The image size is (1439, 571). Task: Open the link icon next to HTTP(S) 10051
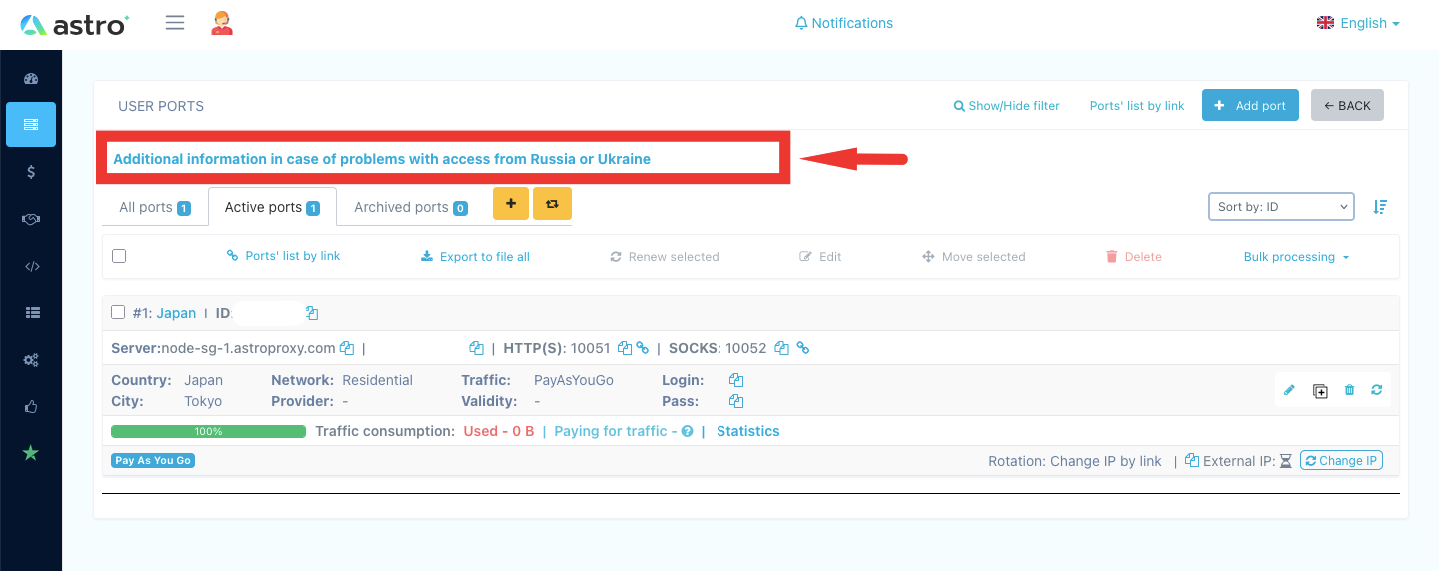click(x=643, y=348)
